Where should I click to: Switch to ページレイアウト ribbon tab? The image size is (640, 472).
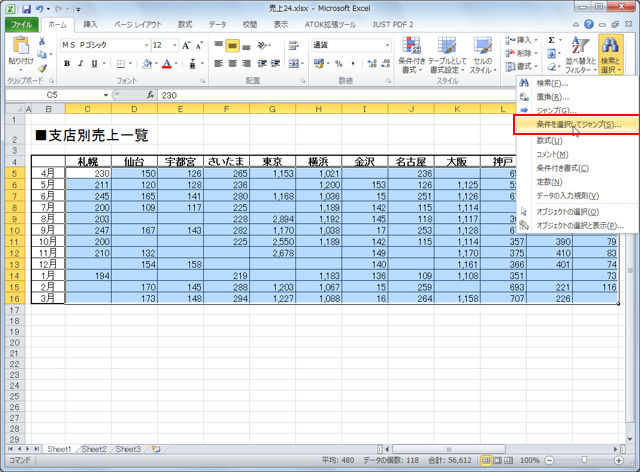click(x=138, y=24)
